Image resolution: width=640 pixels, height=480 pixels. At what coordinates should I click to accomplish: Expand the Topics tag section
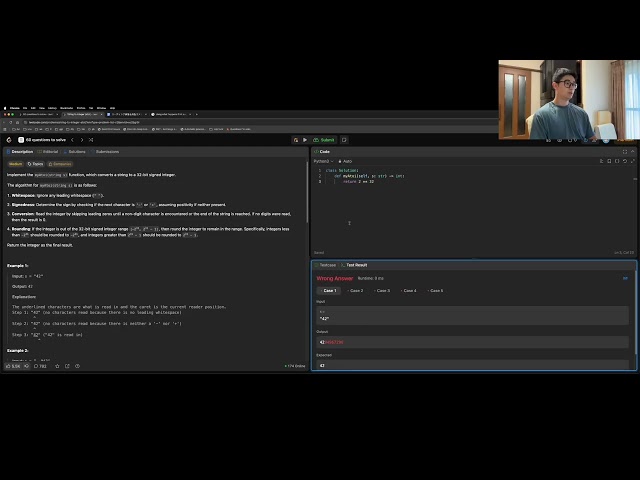[35, 164]
